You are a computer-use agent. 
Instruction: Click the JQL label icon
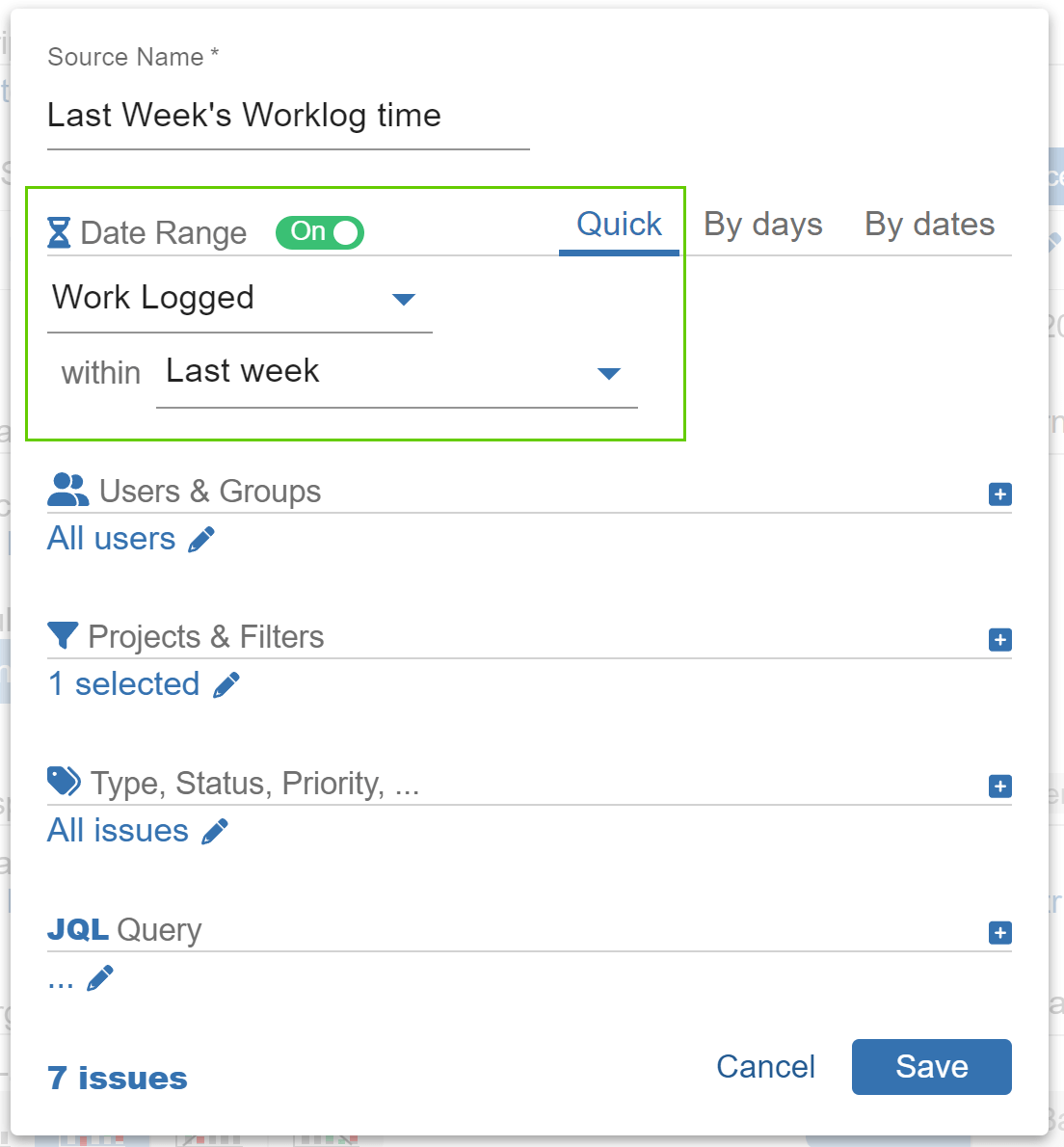click(x=77, y=928)
